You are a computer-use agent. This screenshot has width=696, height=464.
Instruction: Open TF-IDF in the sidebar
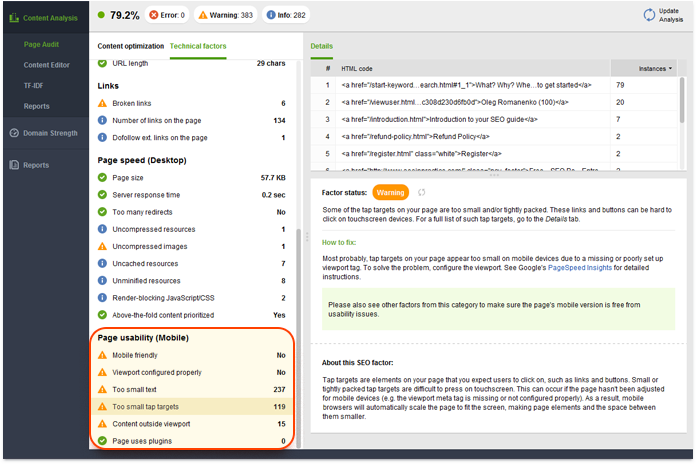click(33, 86)
